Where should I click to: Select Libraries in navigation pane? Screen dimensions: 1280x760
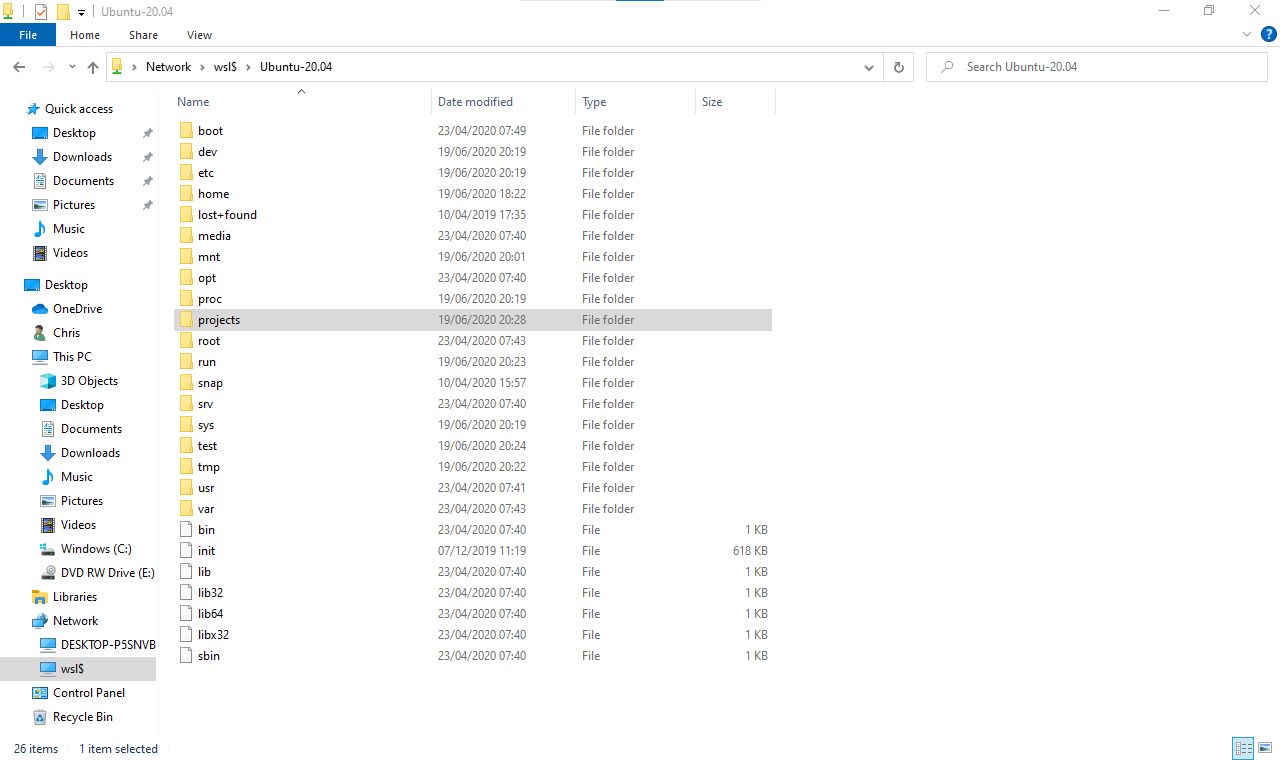click(75, 597)
